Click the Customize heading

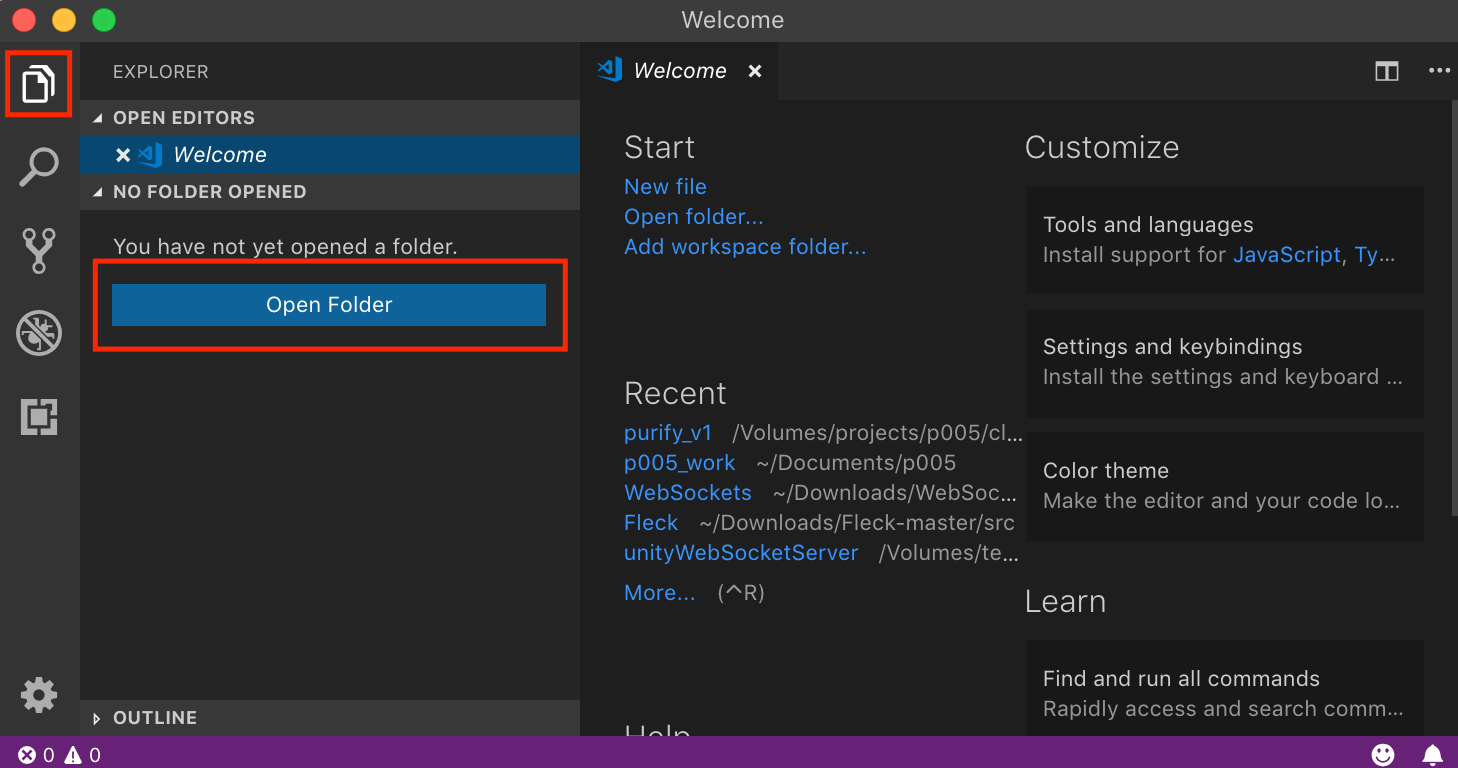(x=1102, y=147)
